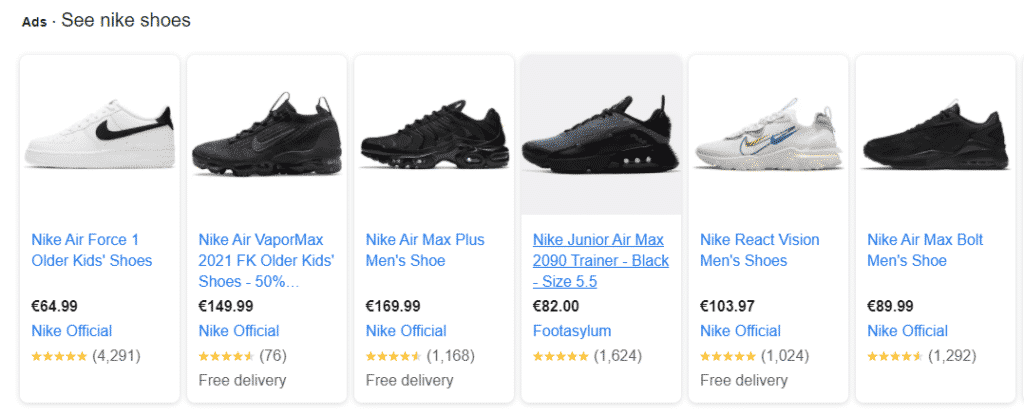Screen dimensions: 1024x415
Task: Click the €103.97 price on React Vision
Action: pos(727,306)
